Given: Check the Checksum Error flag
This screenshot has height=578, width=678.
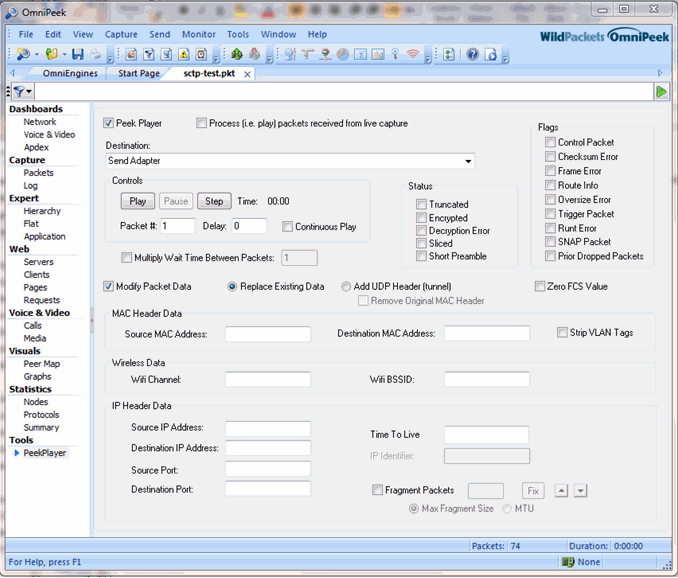Looking at the screenshot, I should (550, 156).
